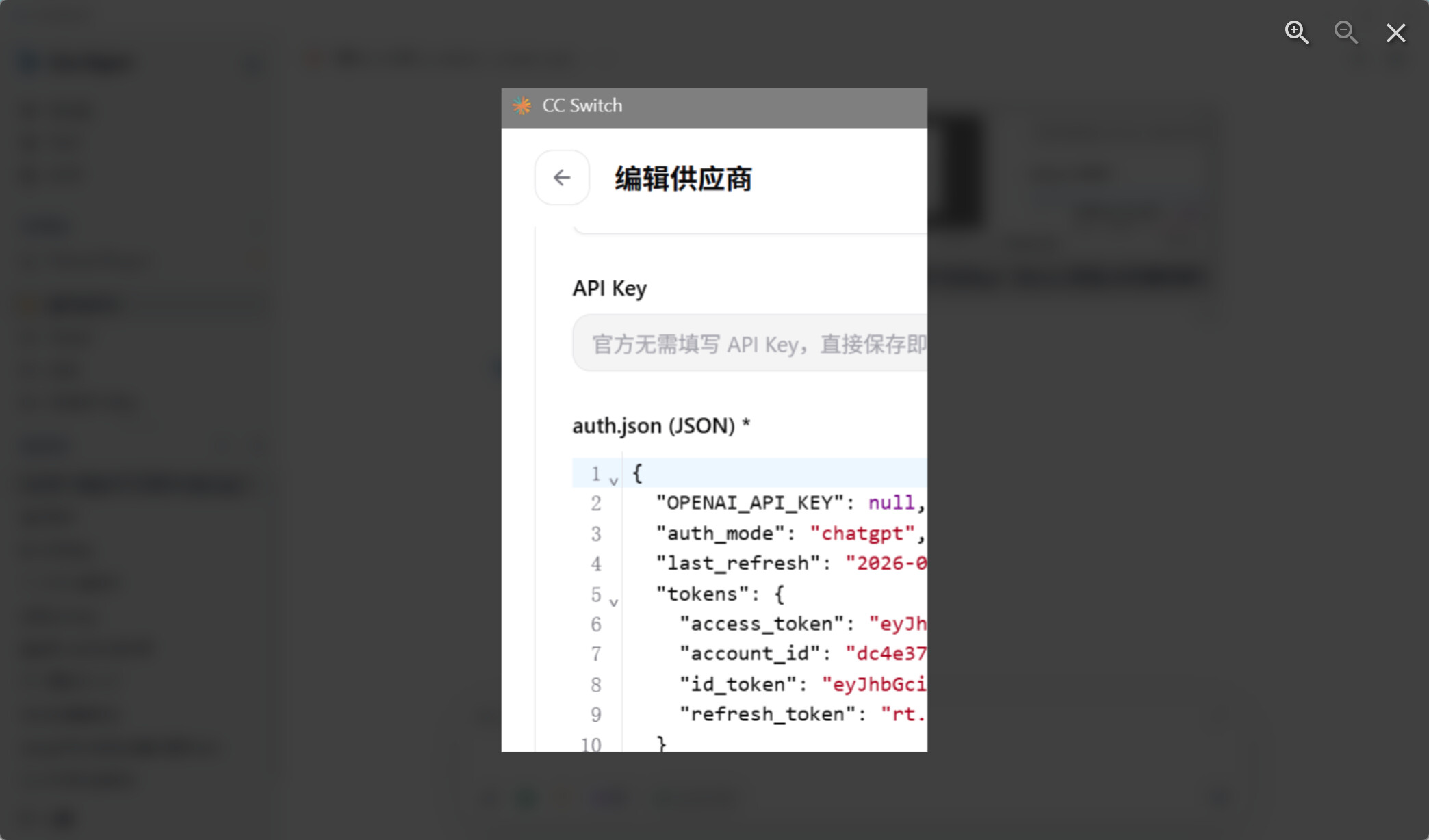Zoom in on the previewed image
The image size is (1429, 840).
1297,32
